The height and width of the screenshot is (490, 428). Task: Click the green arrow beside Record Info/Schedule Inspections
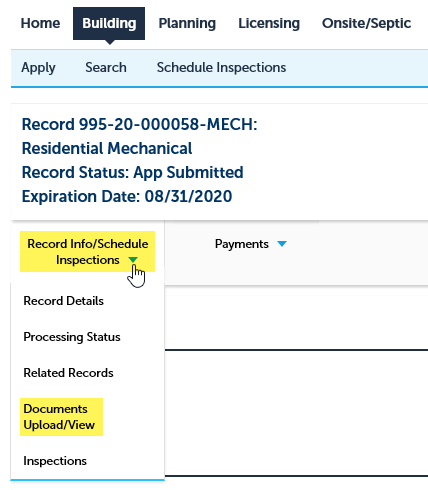[133, 260]
